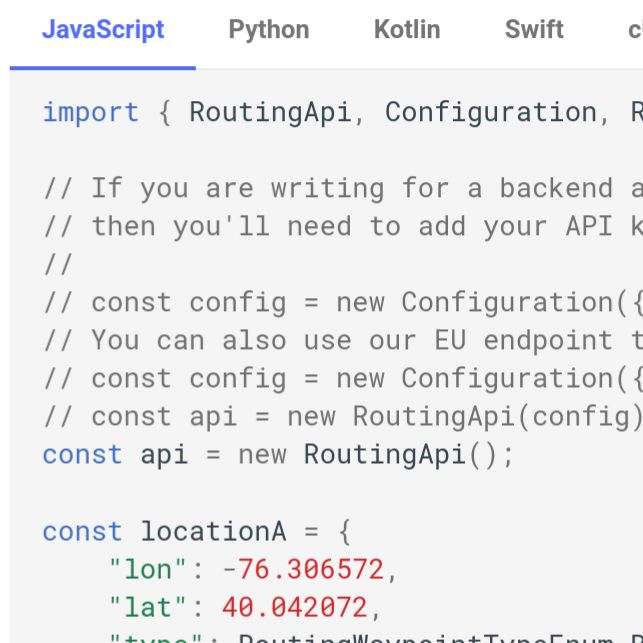Click the comment '// If you are writing for a backend'

(328, 188)
